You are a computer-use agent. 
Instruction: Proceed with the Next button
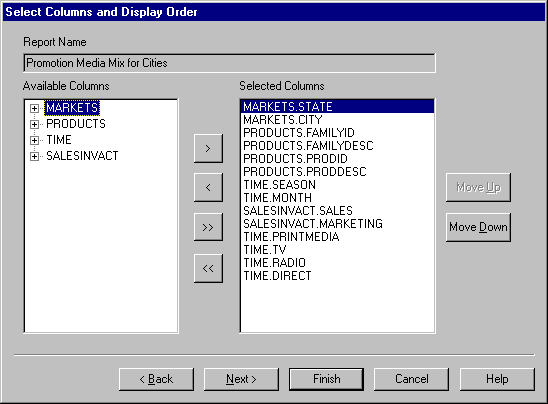241,379
